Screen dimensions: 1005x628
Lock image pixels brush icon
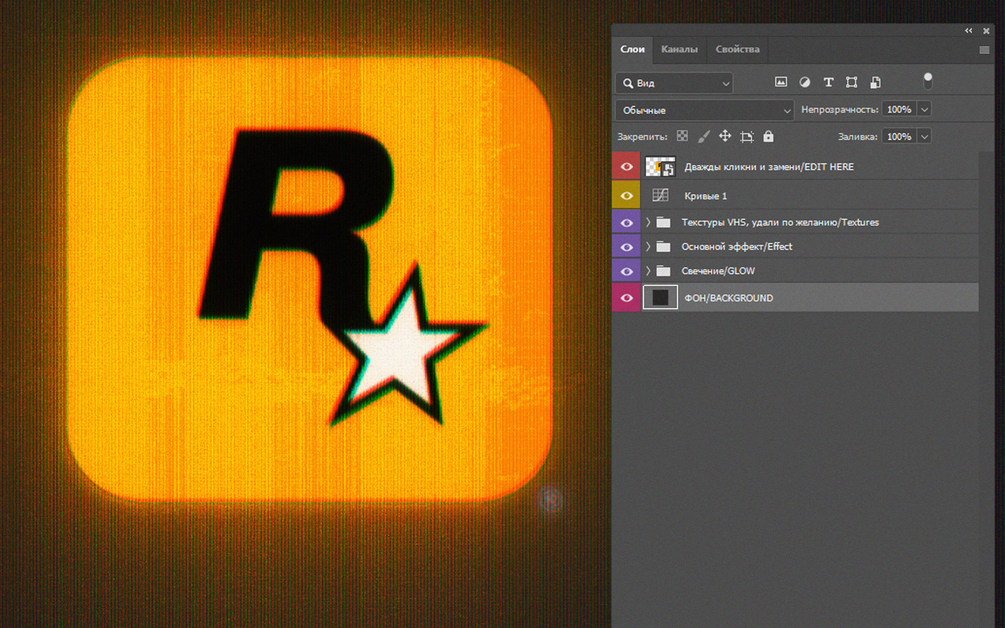pyautogui.click(x=704, y=136)
